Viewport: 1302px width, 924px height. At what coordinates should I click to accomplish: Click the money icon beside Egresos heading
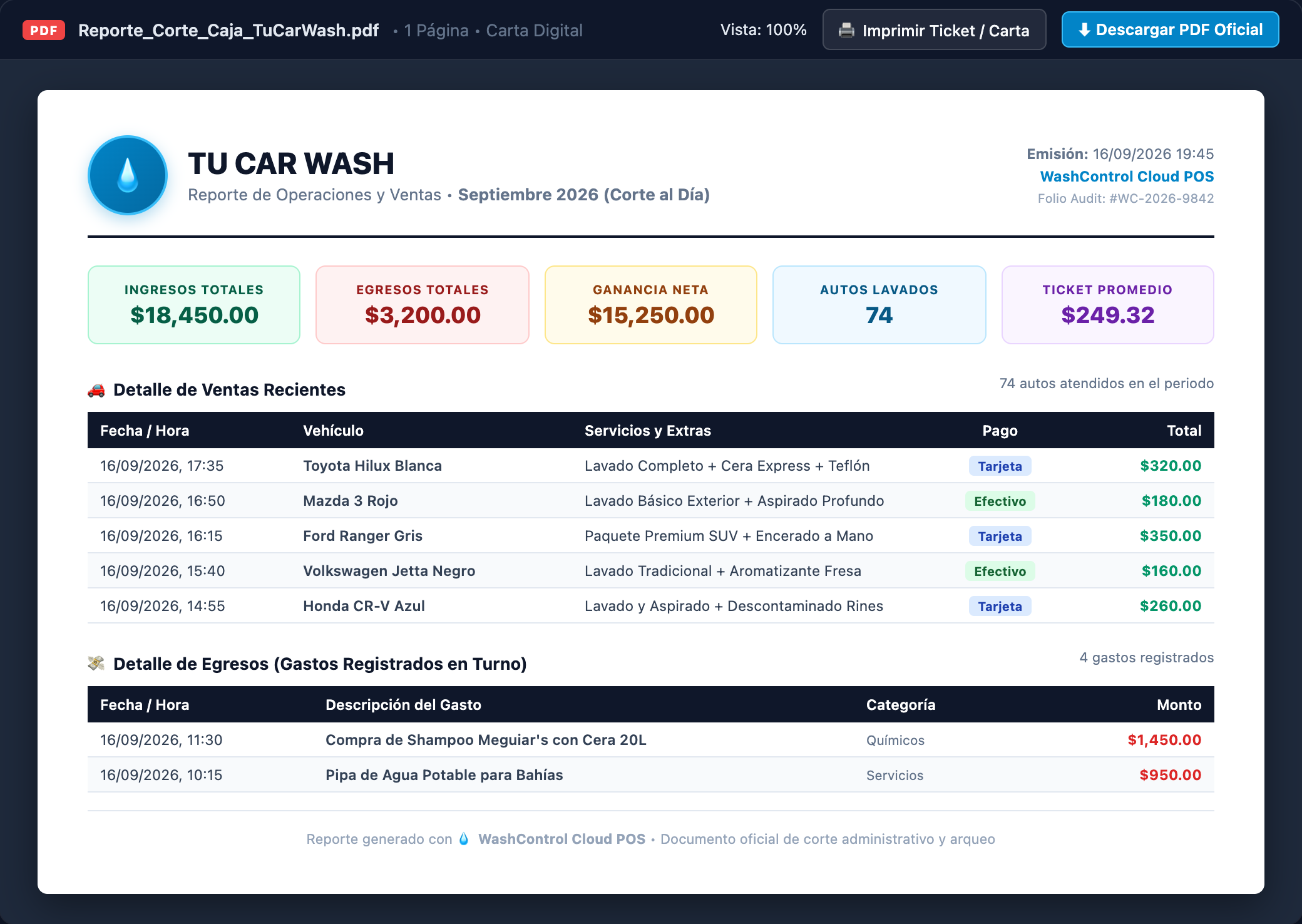pyautogui.click(x=96, y=664)
